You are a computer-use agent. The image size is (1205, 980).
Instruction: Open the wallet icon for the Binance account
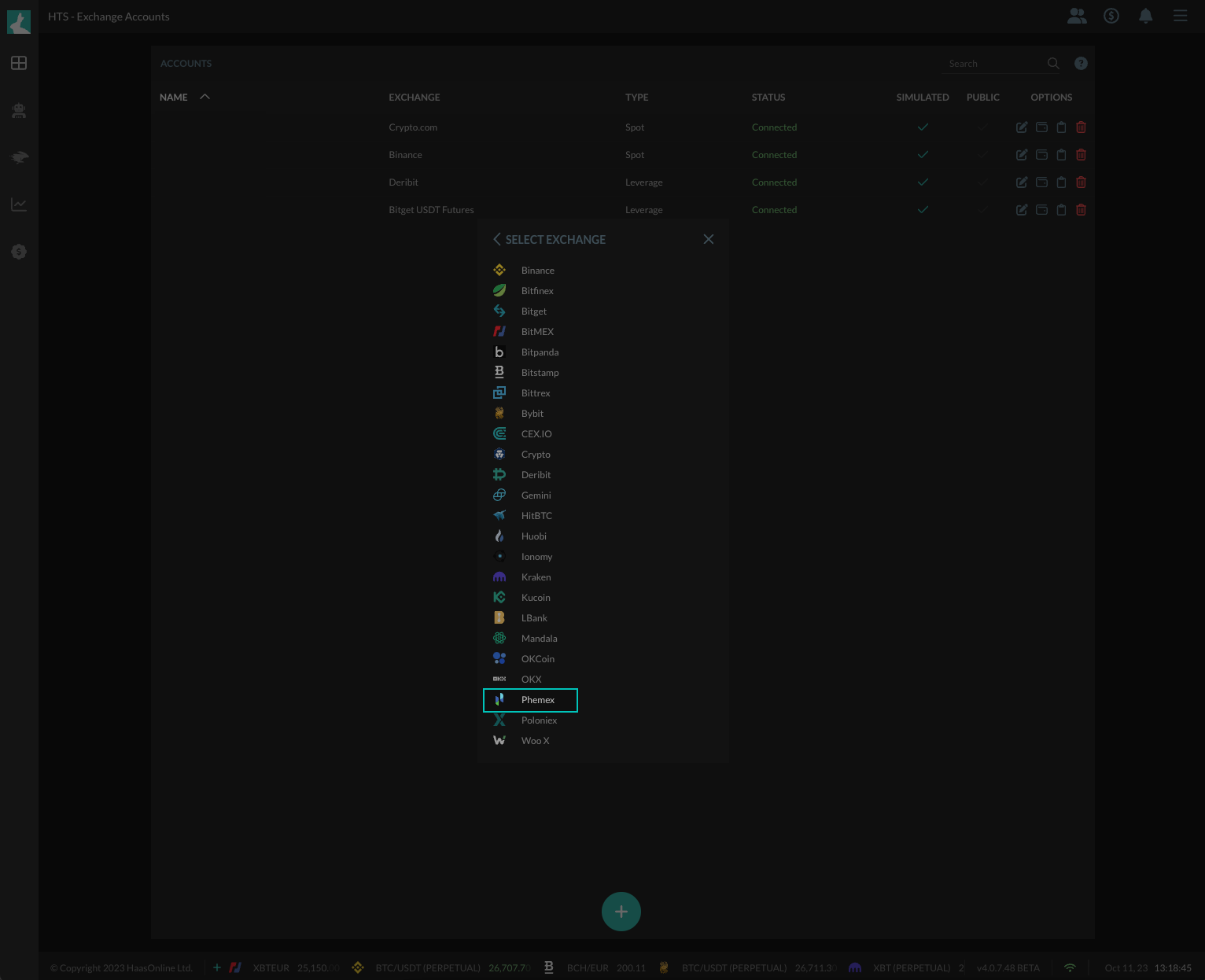pos(1041,154)
